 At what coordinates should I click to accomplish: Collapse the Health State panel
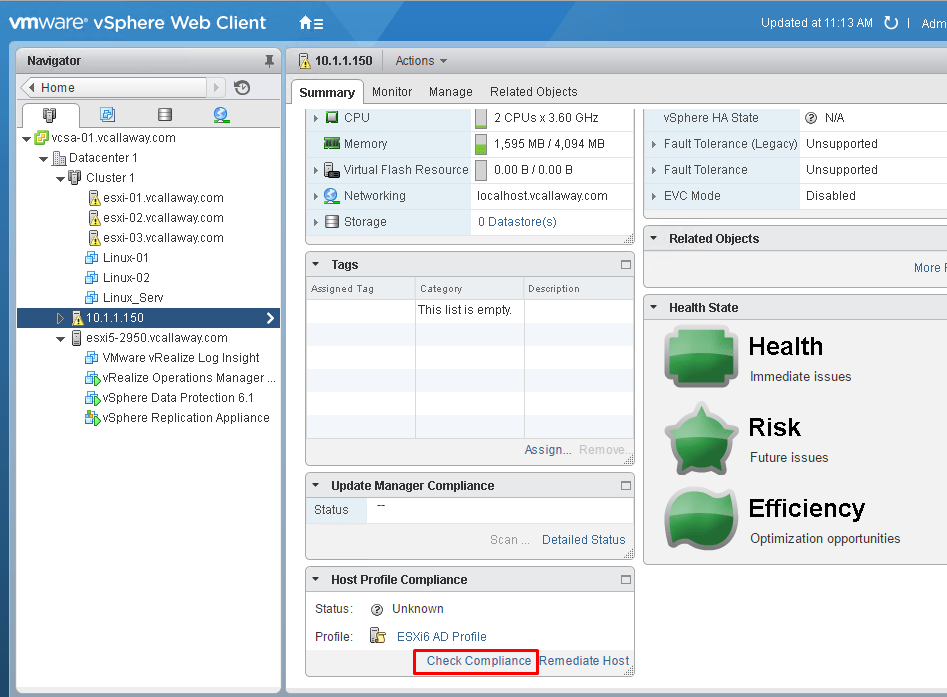pos(653,307)
